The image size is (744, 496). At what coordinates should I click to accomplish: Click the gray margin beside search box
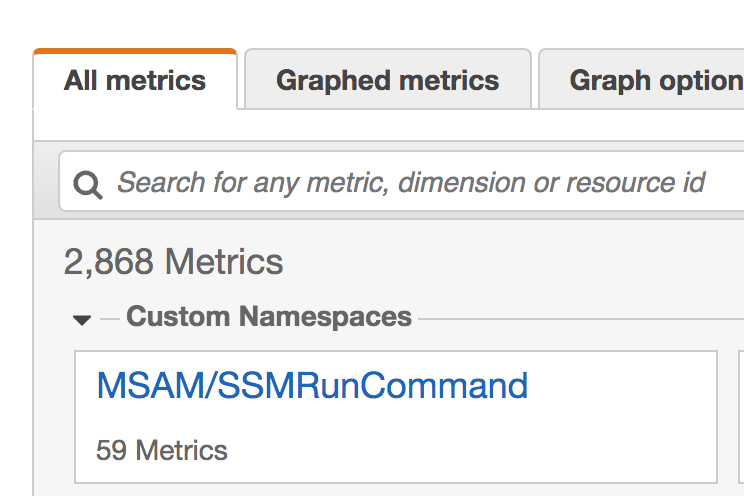(x=46, y=181)
